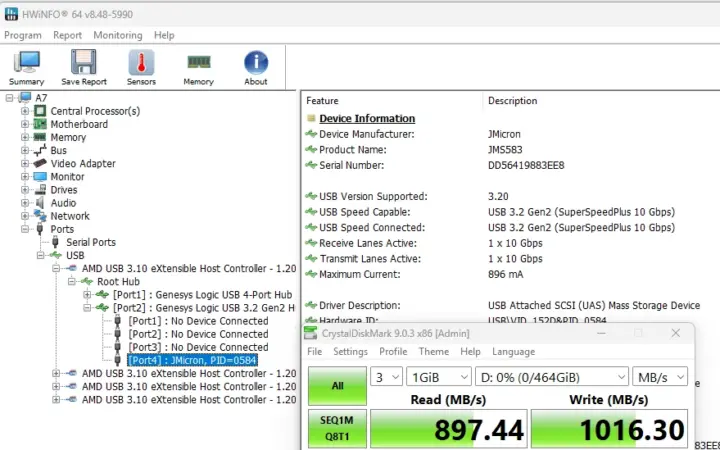Screen dimensions: 720x450
Task: Expand the [Port1] Genesys Logic 4-Port Hub
Action: point(87,294)
